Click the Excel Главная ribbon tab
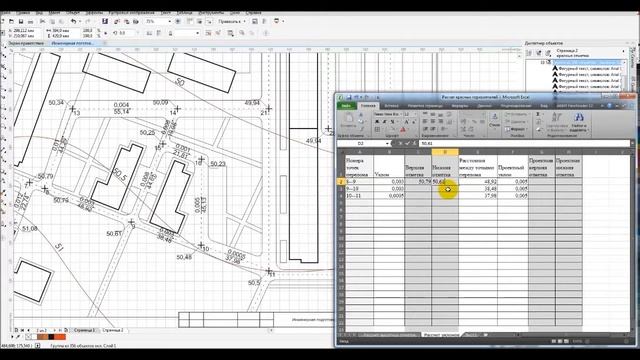 tap(368, 106)
